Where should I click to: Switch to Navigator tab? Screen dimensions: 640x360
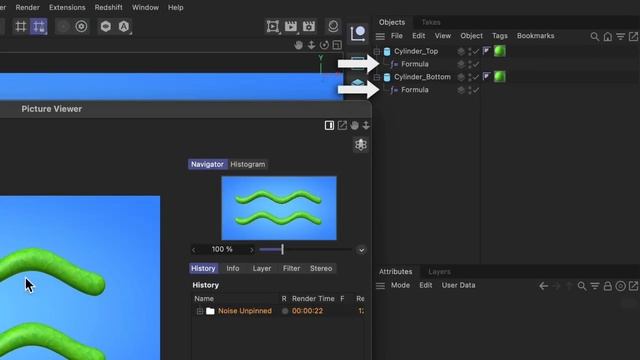click(x=207, y=164)
